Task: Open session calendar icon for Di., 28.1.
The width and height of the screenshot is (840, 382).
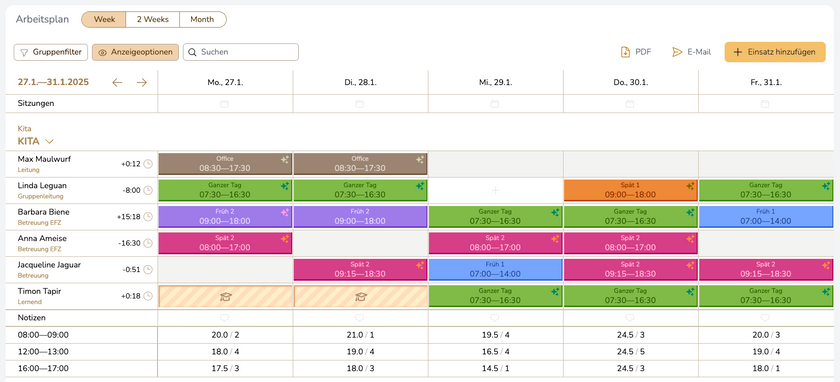Action: pos(360,103)
